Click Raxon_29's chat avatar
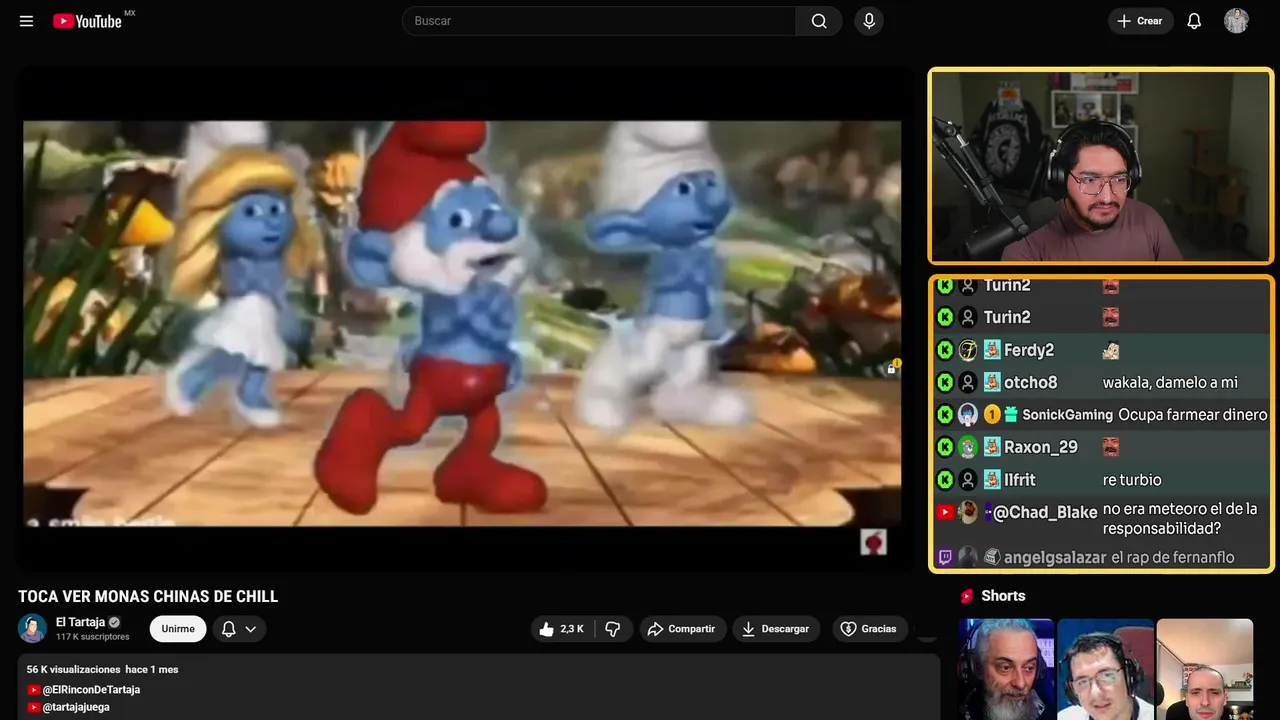 click(x=968, y=447)
